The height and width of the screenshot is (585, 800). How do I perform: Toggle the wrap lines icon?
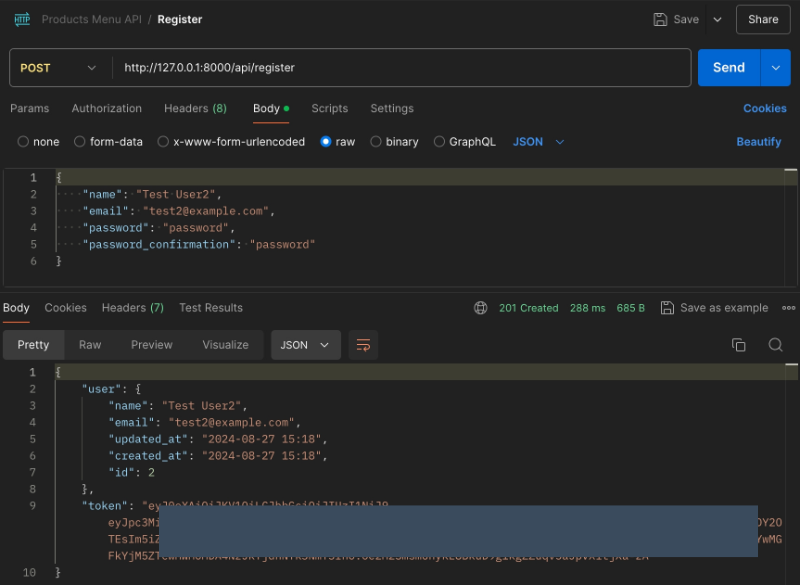(x=363, y=345)
